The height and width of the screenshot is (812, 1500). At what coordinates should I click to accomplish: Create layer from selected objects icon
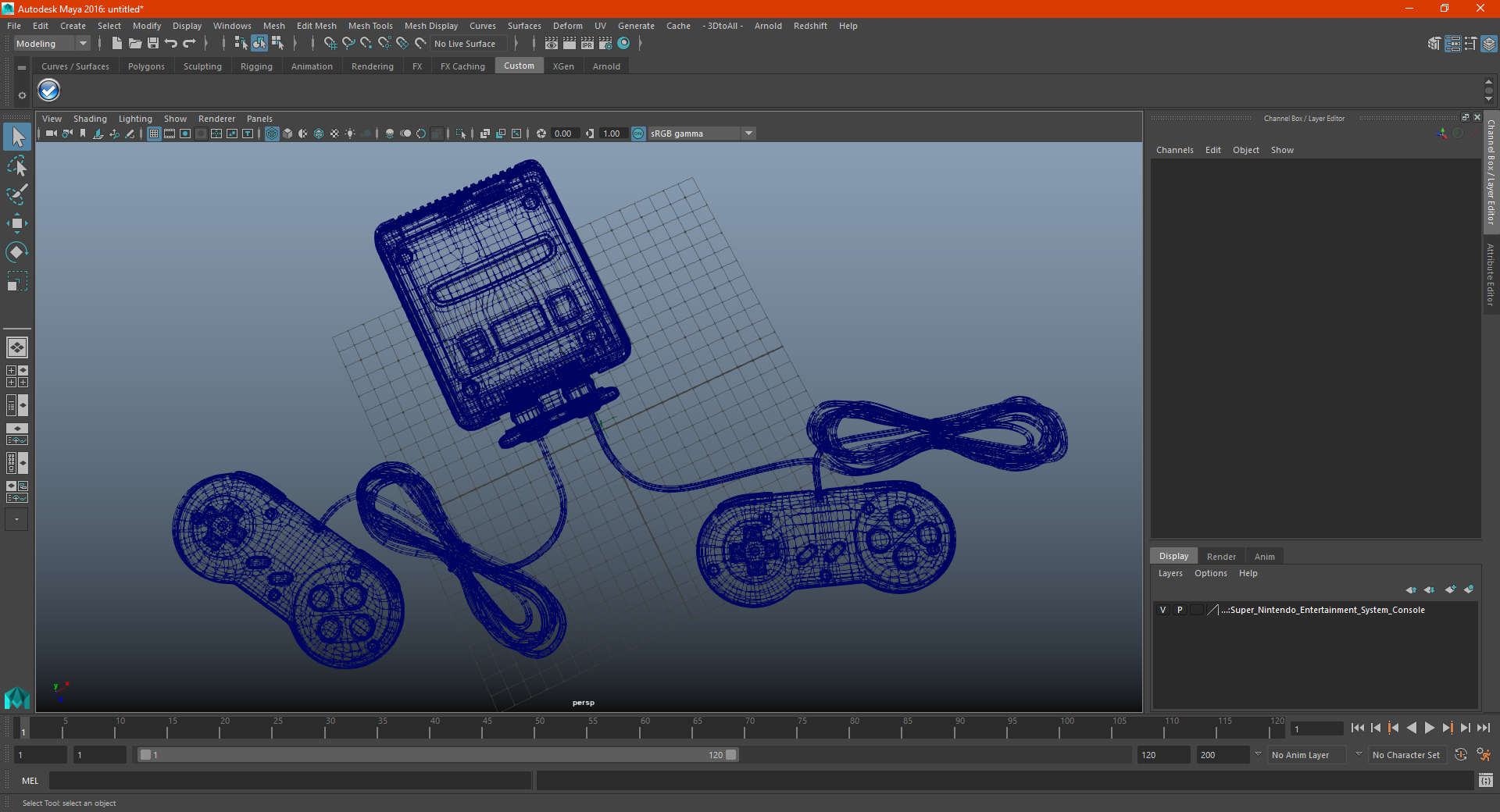1469,589
